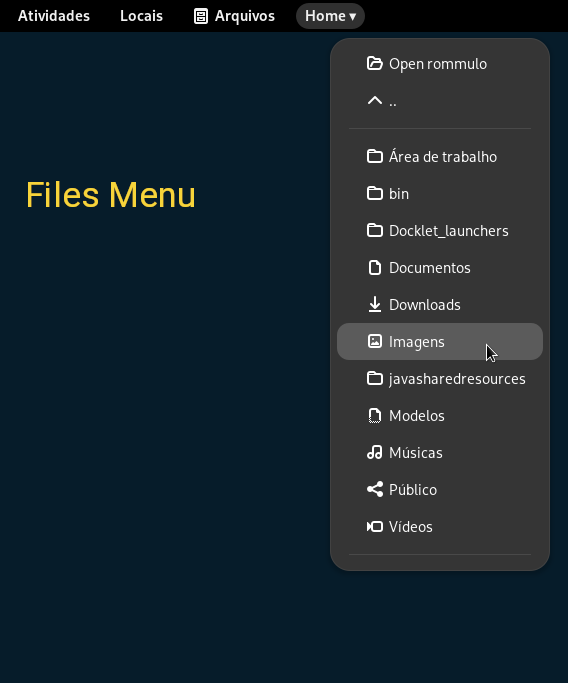Open the Docklet_launchers folder entry
The height and width of the screenshot is (683, 568).
coord(440,230)
